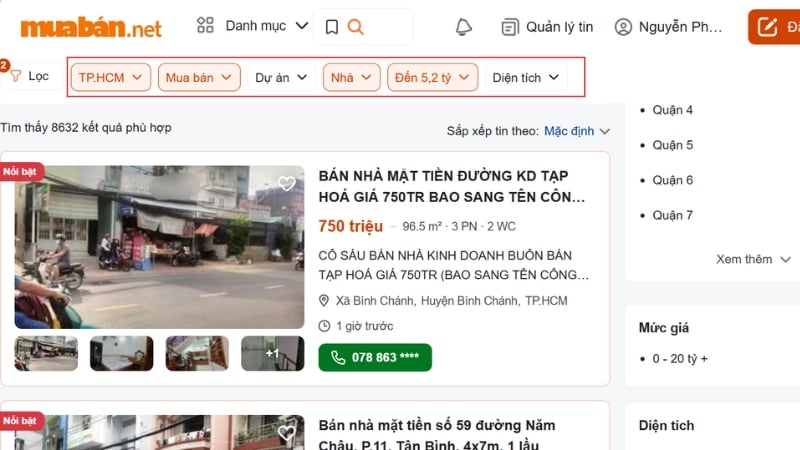
Task: Click Tìm thấy 8632 kết quả text
Action: pos(86,128)
